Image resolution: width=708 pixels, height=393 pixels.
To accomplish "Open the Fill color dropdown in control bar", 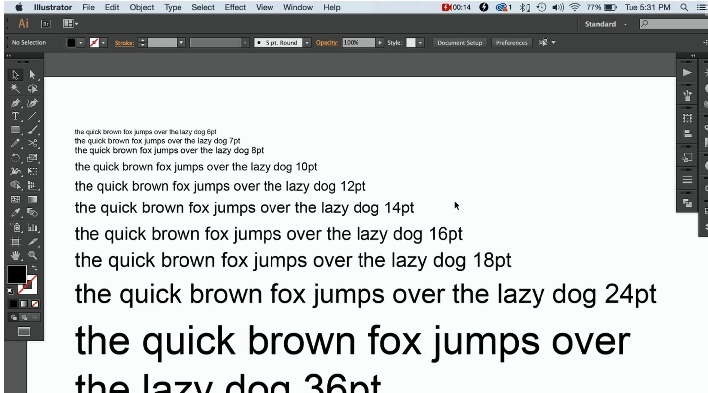I will [x=81, y=43].
